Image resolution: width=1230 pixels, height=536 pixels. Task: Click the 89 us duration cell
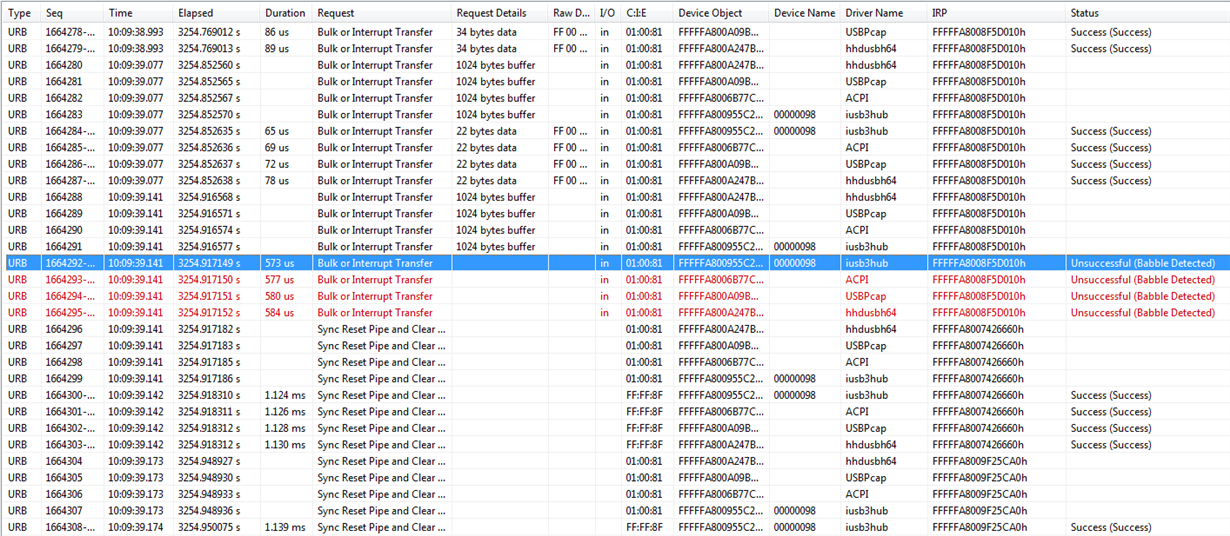277,48
